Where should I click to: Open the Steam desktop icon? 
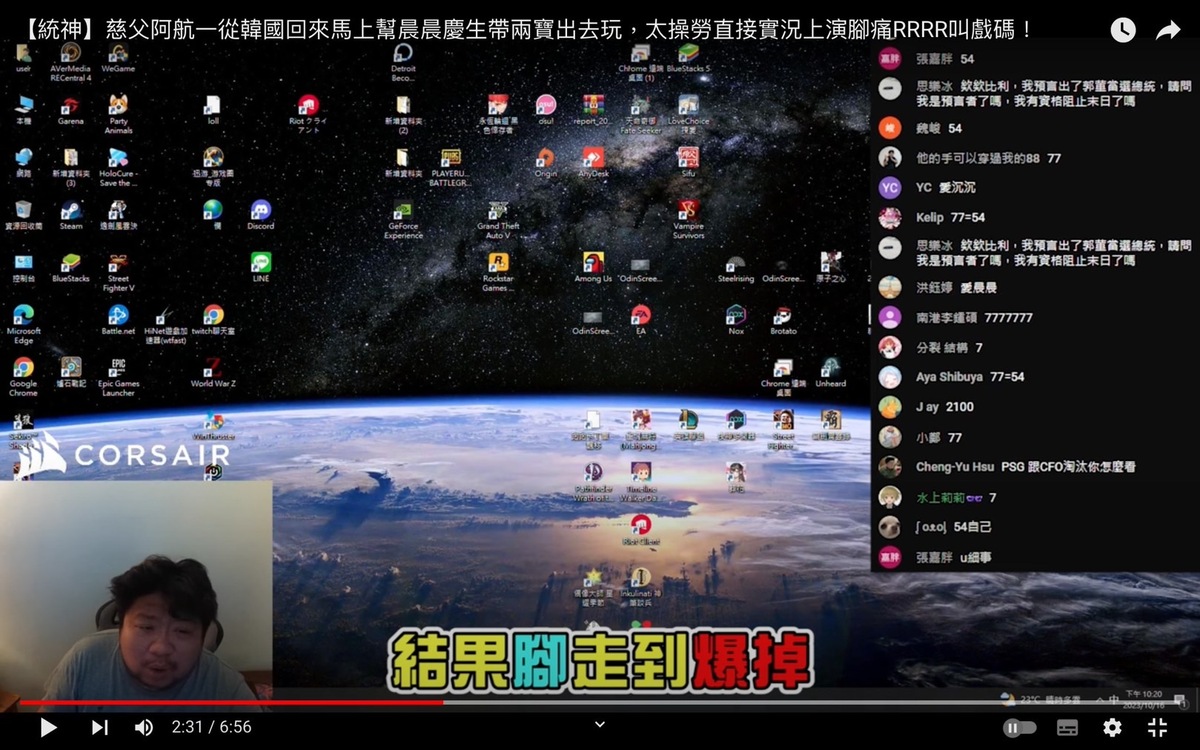pos(71,214)
